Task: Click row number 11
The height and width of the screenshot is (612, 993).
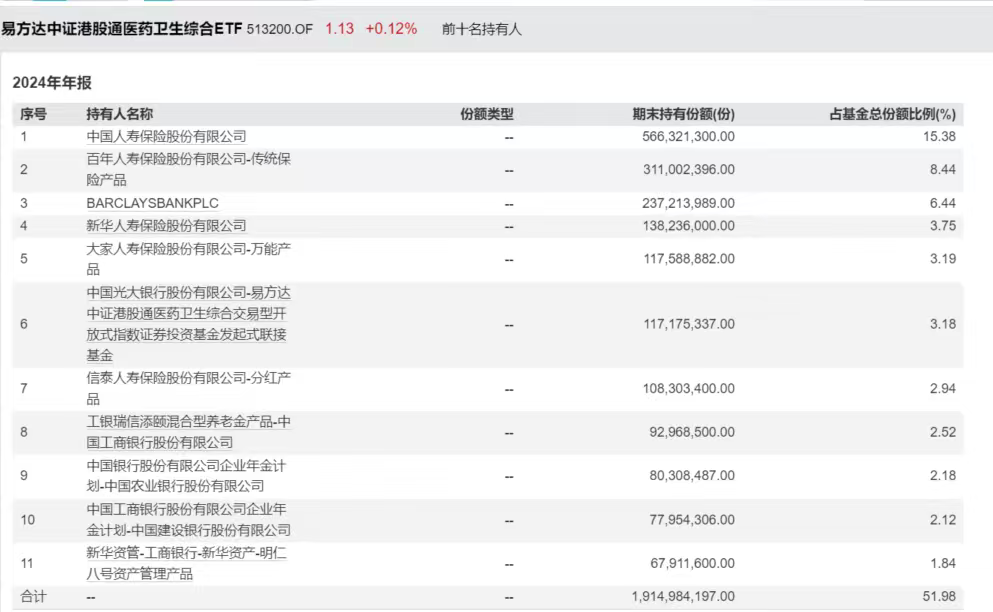Action: point(27,563)
